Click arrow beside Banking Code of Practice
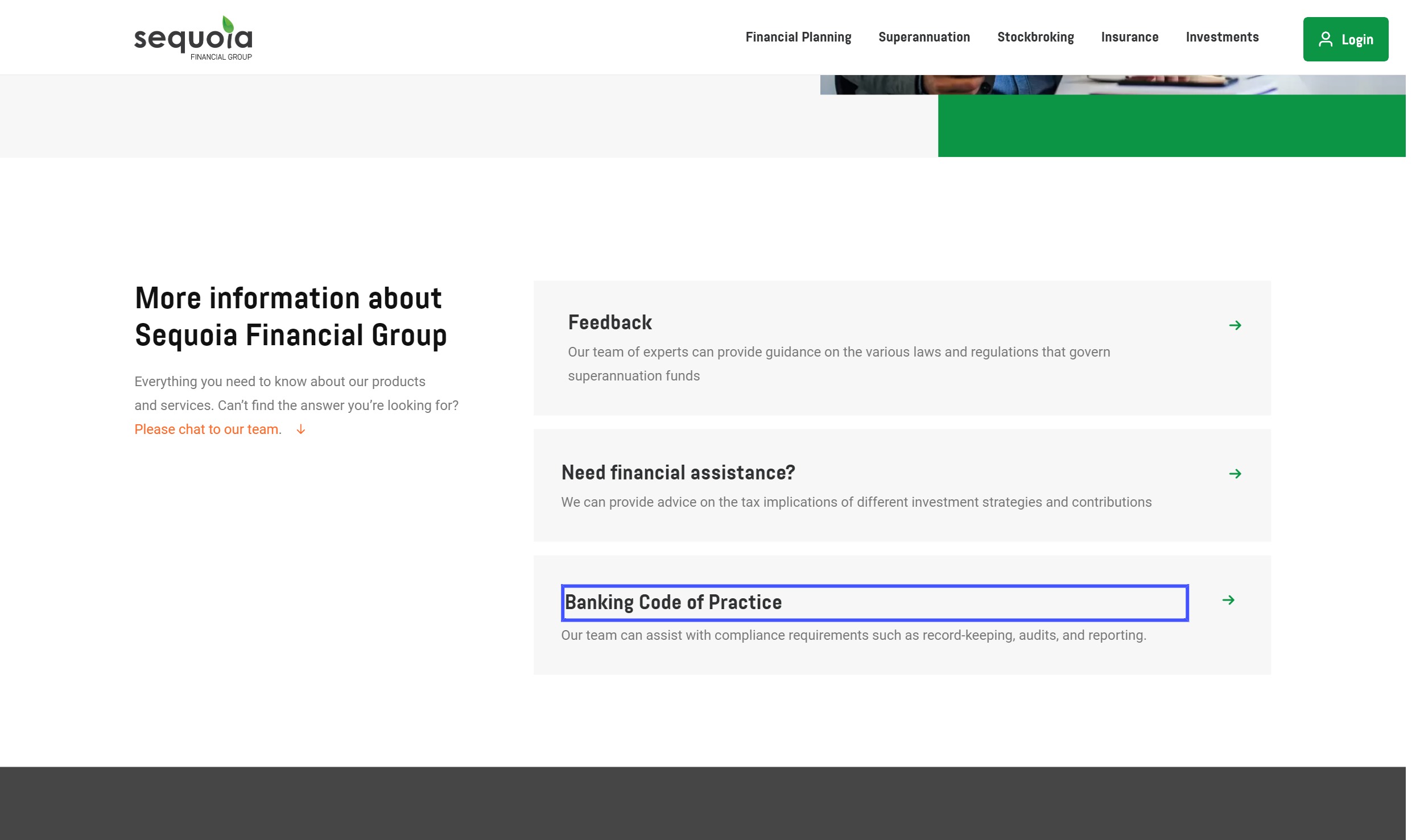The height and width of the screenshot is (840, 1420). click(1228, 600)
